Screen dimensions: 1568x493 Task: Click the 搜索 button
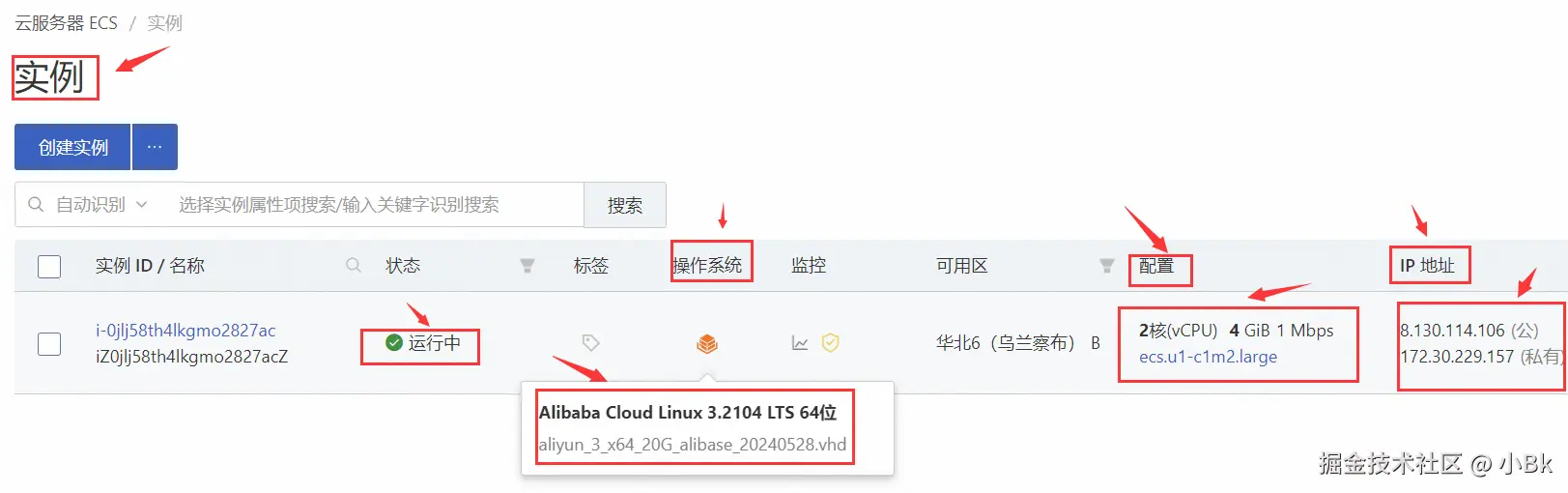[x=625, y=205]
